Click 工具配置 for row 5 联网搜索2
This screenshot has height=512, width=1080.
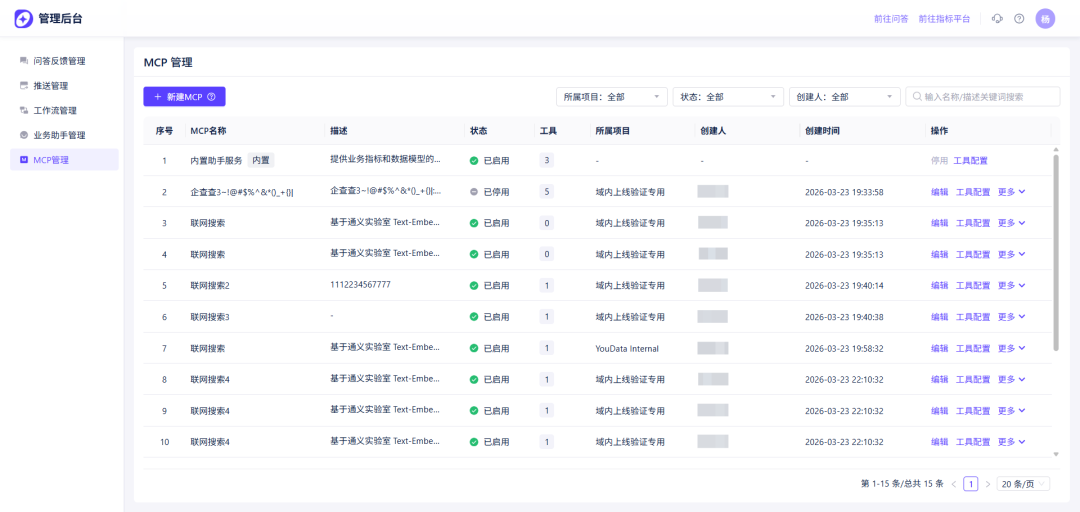(x=973, y=285)
